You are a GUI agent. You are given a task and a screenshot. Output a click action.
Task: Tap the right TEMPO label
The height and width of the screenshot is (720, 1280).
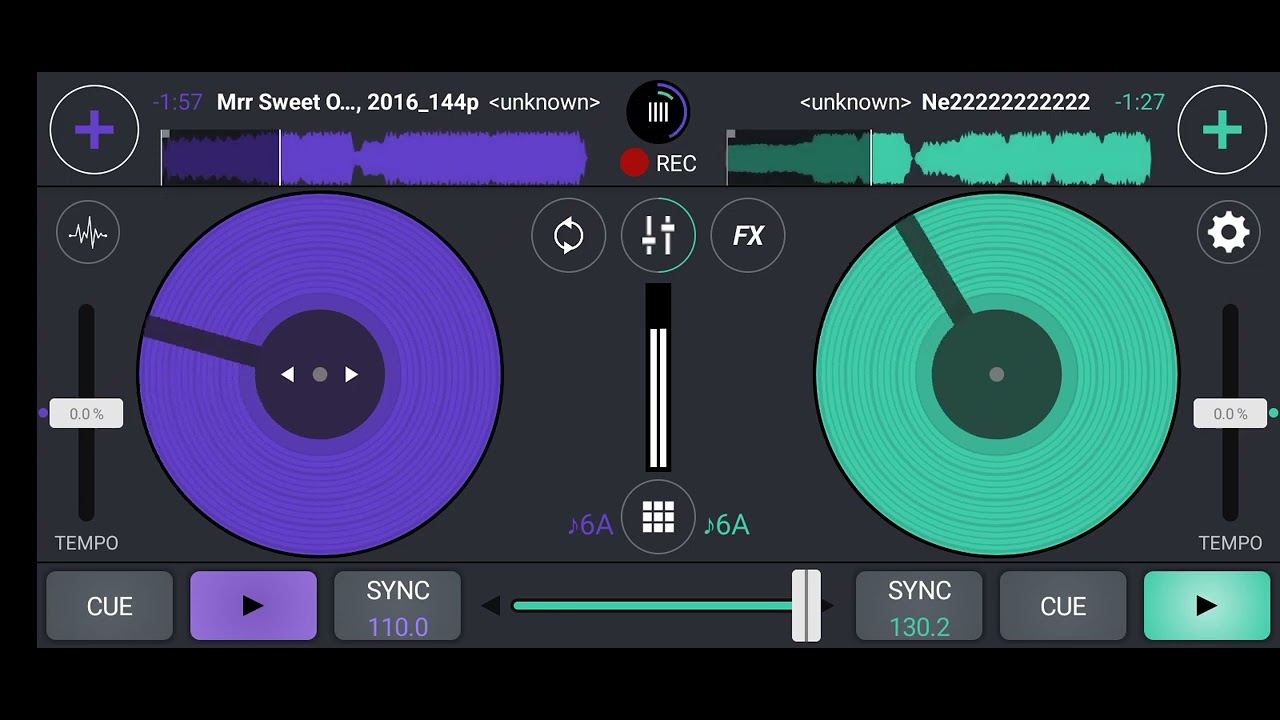1230,543
